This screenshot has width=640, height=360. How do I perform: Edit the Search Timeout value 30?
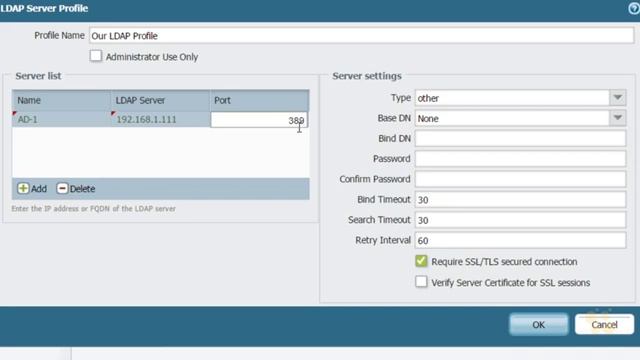pos(520,220)
